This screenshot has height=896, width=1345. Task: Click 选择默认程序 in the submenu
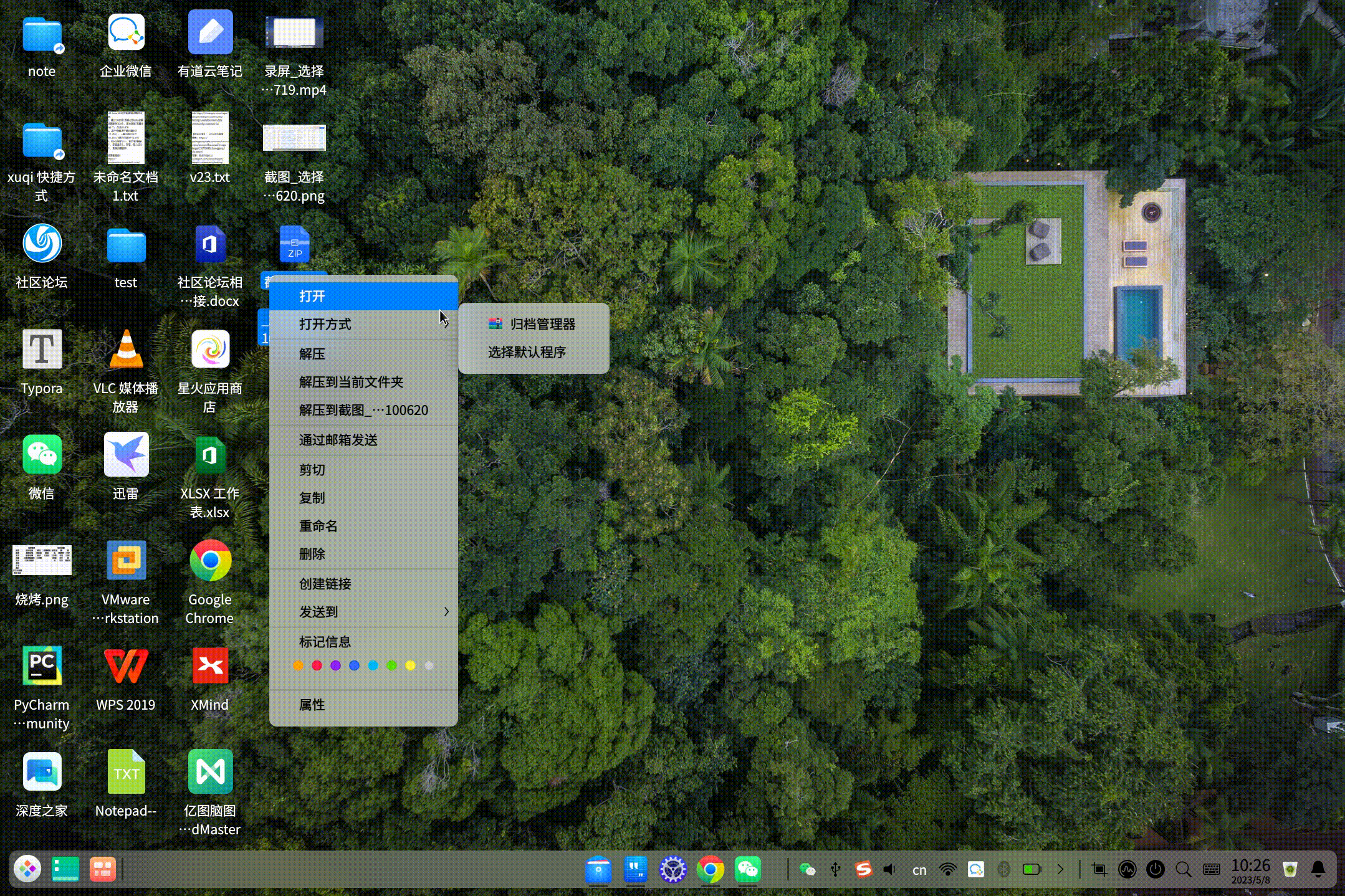(527, 352)
